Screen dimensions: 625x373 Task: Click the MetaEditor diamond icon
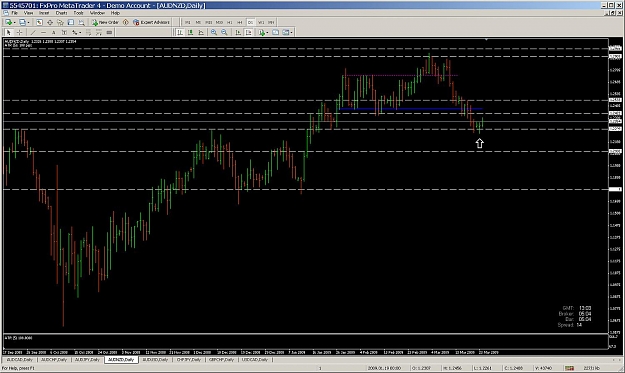(126, 22)
